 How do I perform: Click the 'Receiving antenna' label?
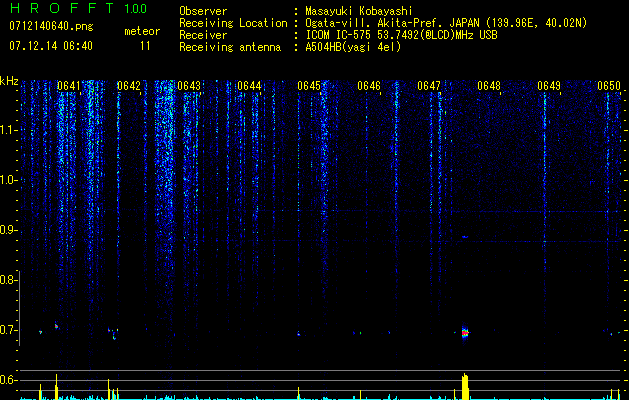click(230, 47)
